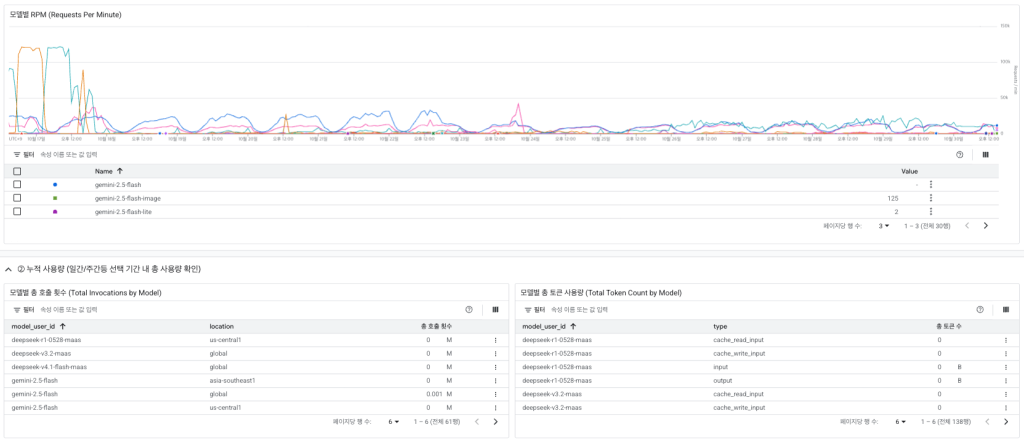Viewport: 1024px width, 443px height.
Task: Focus the filter input in Total Invocations panel
Action: tap(67, 310)
